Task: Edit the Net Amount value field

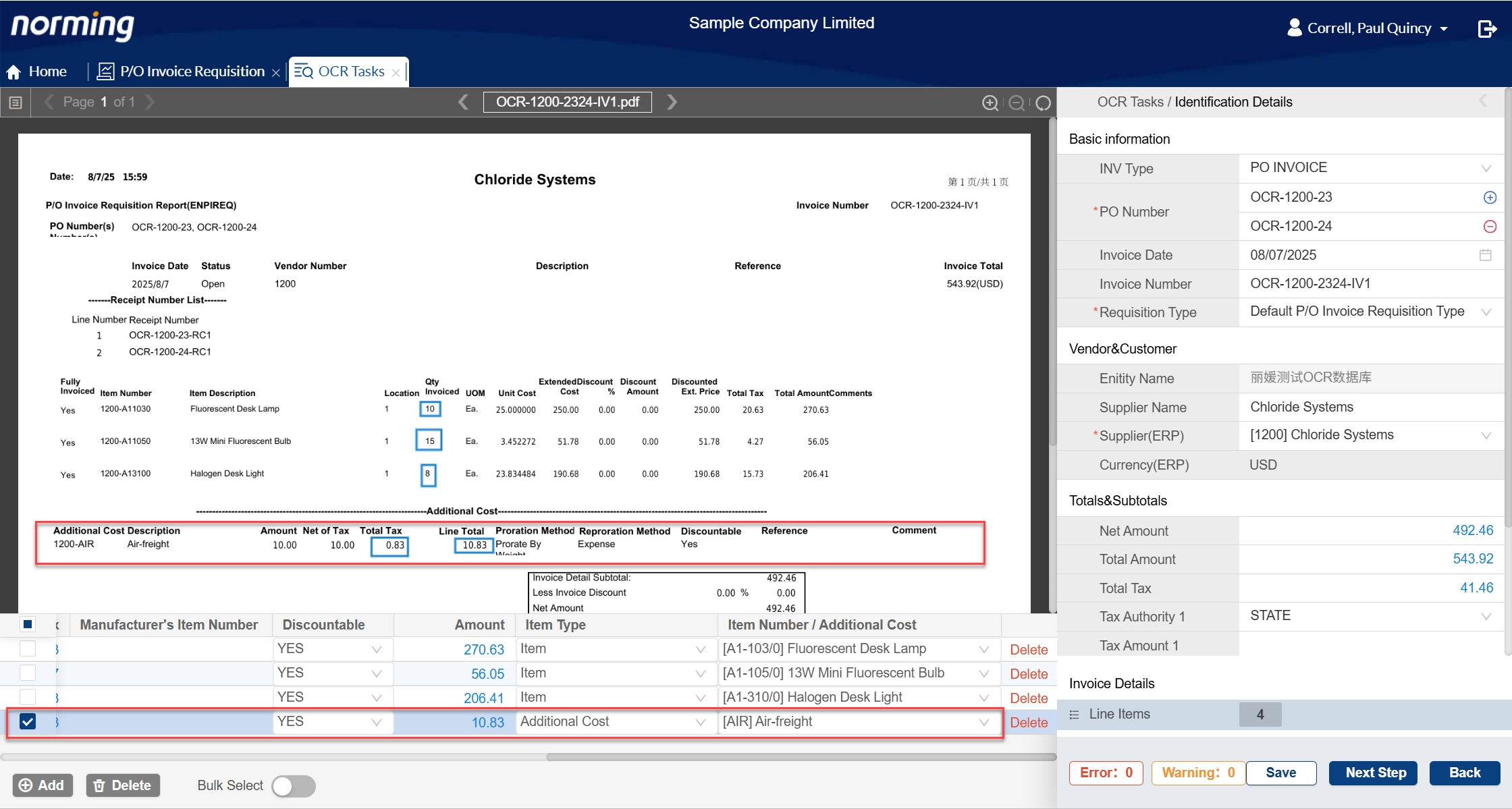Action: point(1370,531)
